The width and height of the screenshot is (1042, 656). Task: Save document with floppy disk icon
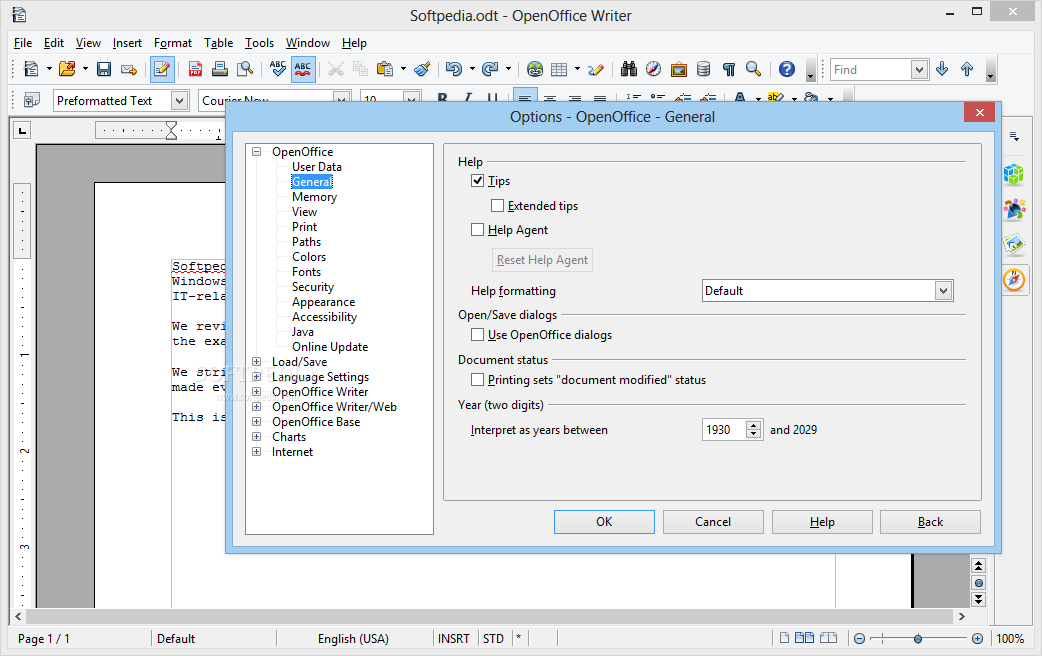104,69
